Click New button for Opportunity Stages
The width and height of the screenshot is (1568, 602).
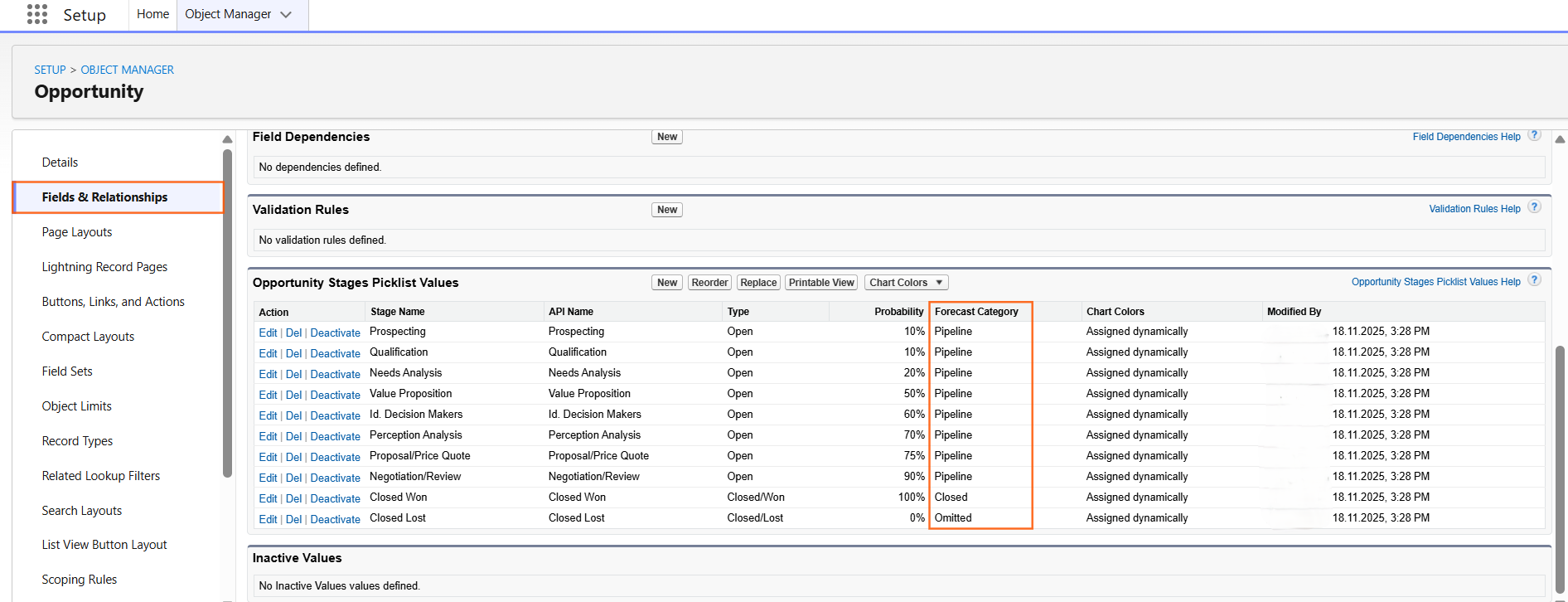coord(667,283)
